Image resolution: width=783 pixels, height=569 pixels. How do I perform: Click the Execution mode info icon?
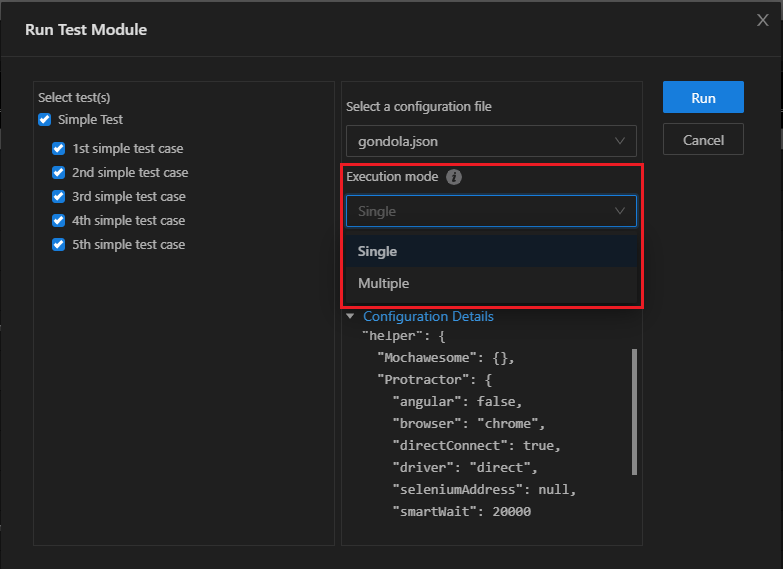pos(454,177)
